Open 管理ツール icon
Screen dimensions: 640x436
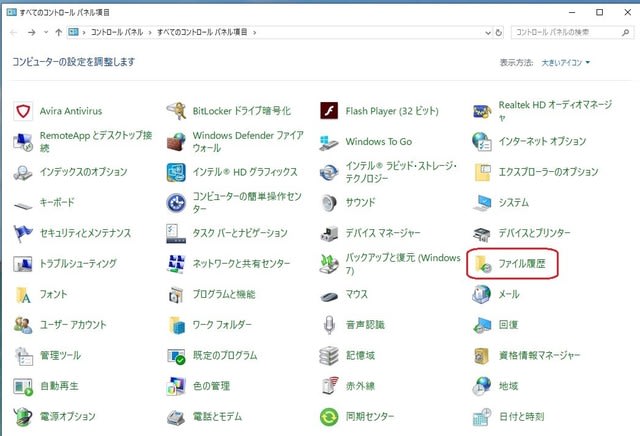pyautogui.click(x=23, y=356)
